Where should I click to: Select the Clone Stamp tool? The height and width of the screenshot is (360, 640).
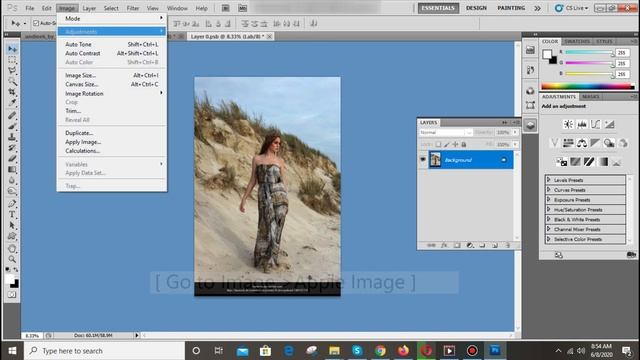12,137
